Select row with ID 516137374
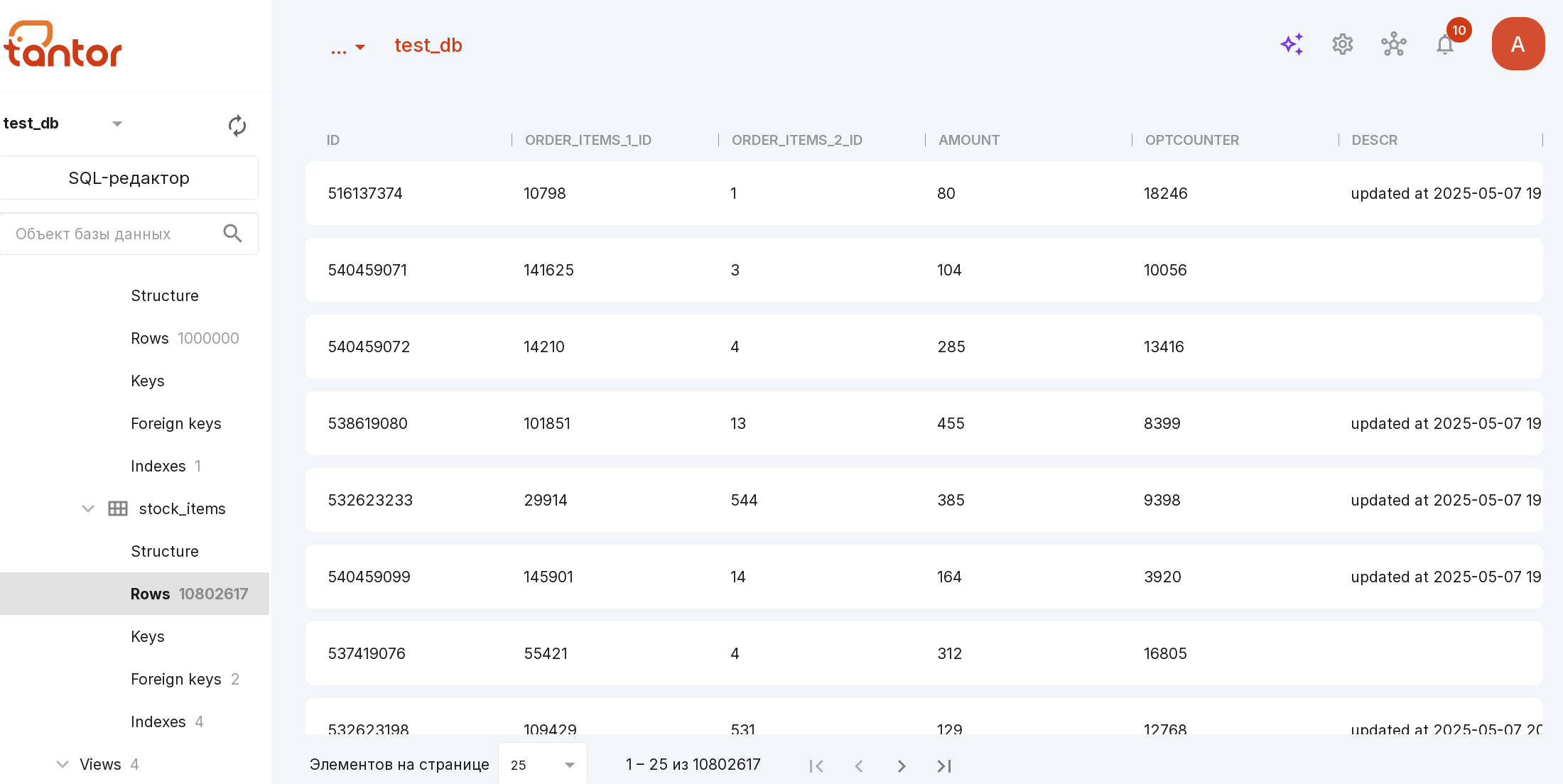 pyautogui.click(x=924, y=193)
